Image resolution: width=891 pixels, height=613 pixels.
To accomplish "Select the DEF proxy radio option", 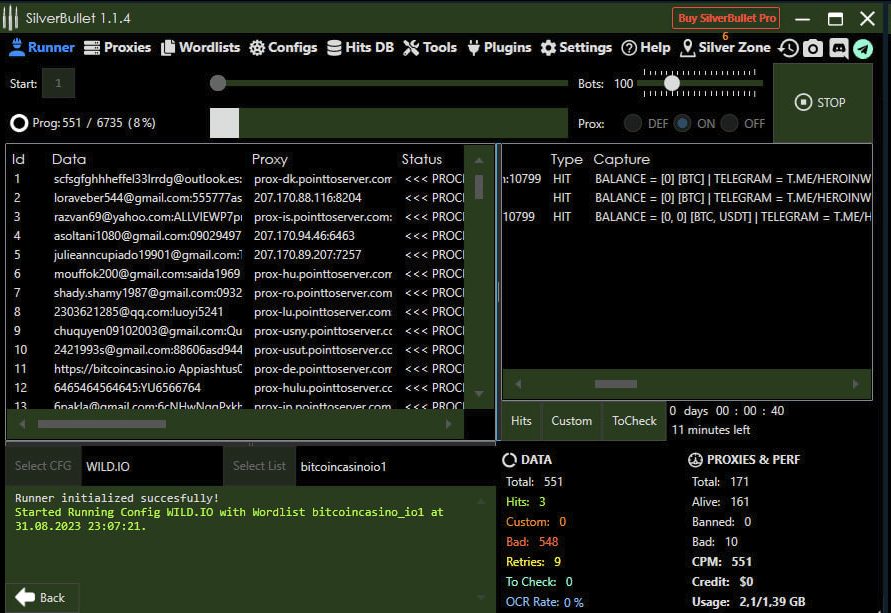I will click(x=633, y=124).
